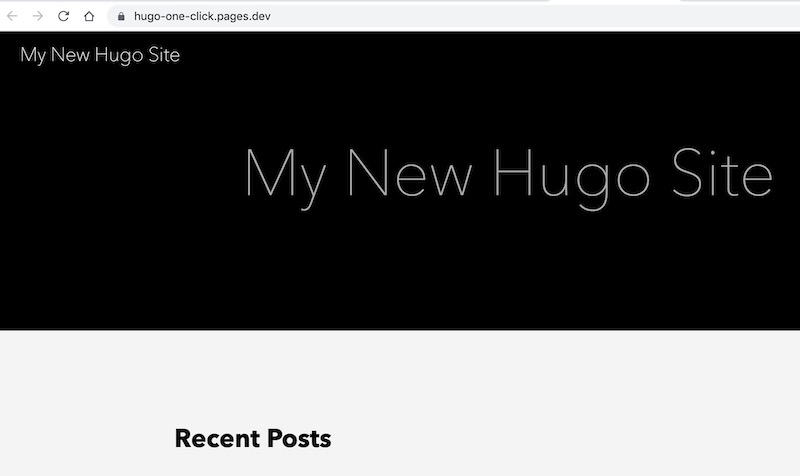Click the word 'My' in the large hero title

[285, 177]
